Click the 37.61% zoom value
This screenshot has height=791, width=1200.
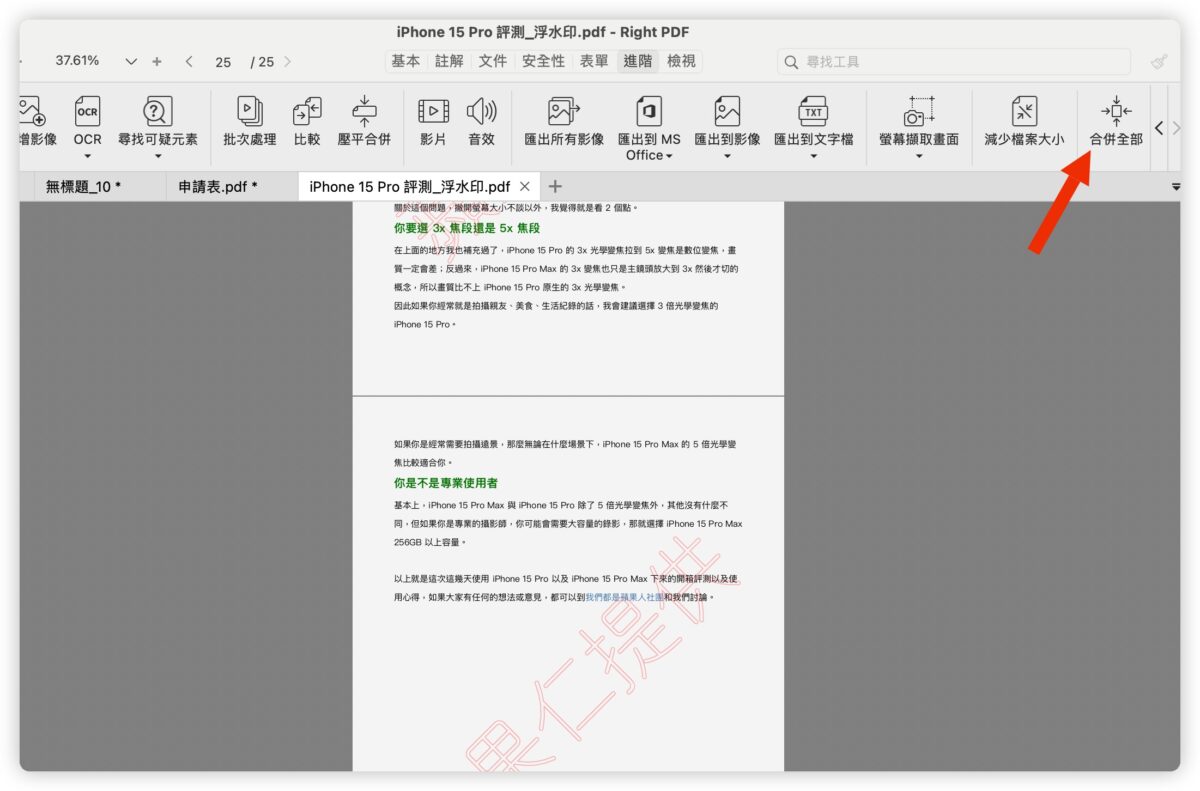tap(78, 61)
